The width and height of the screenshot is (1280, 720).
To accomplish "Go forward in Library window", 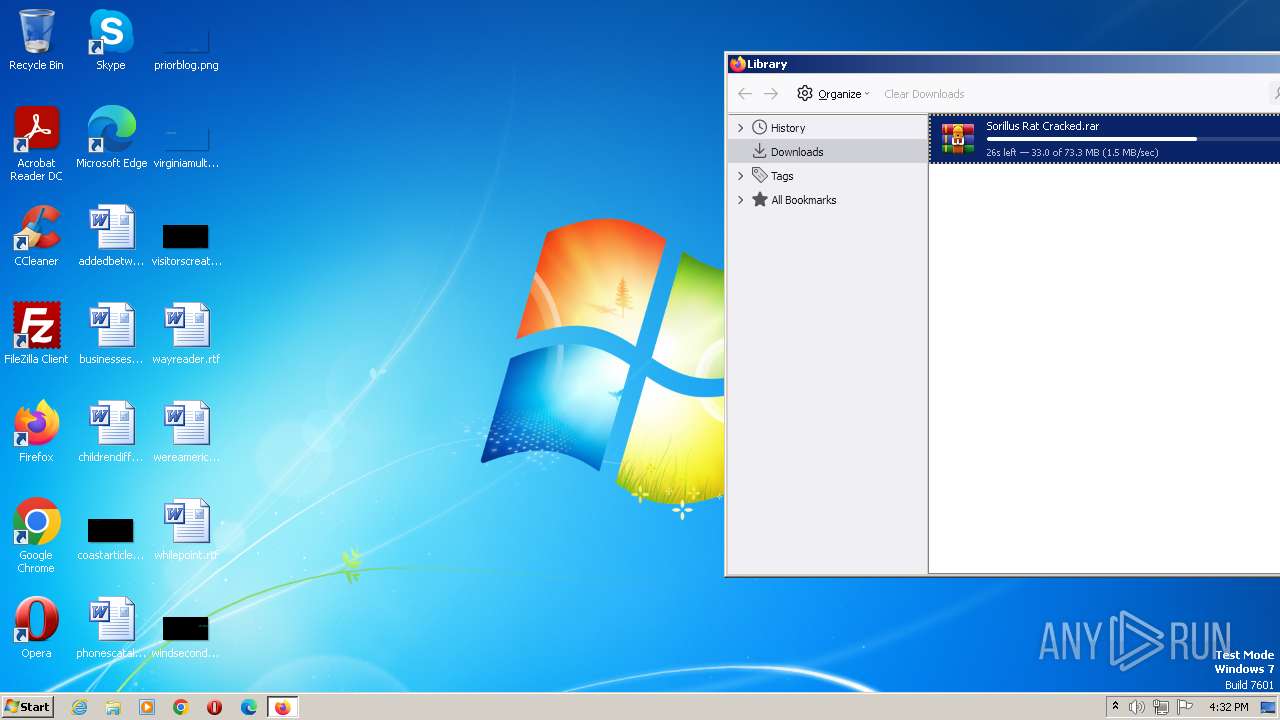I will 771,94.
